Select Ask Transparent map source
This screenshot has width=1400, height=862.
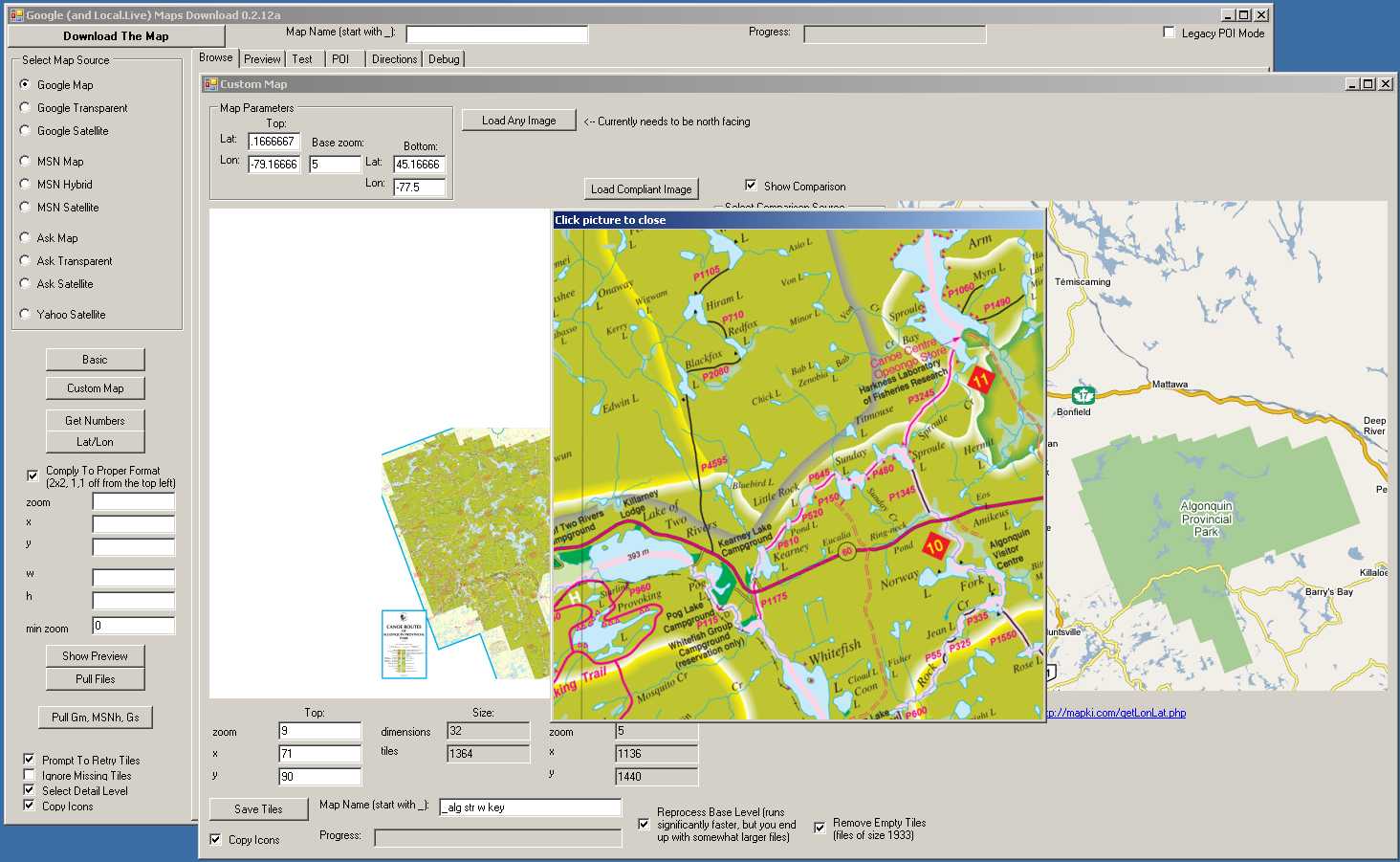click(x=25, y=260)
